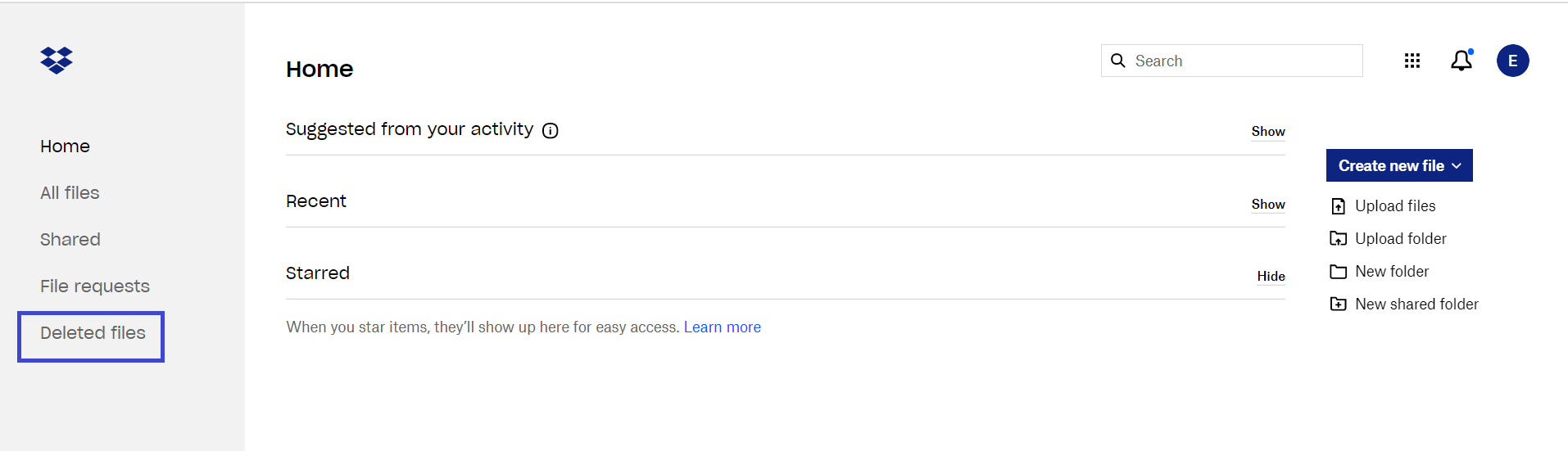Open the account avatar E

[x=1513, y=61]
